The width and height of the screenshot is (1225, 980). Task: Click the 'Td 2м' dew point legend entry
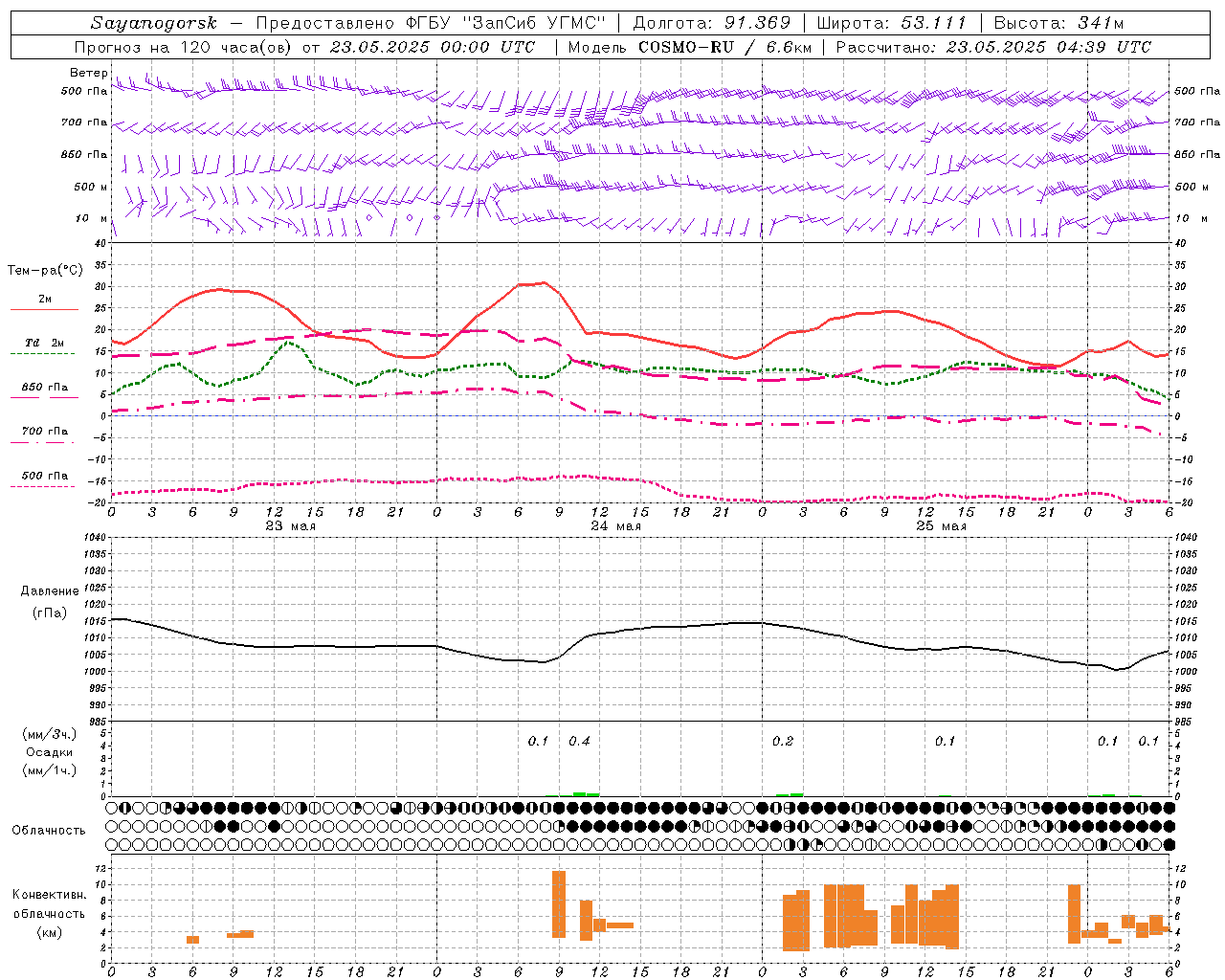(x=44, y=343)
